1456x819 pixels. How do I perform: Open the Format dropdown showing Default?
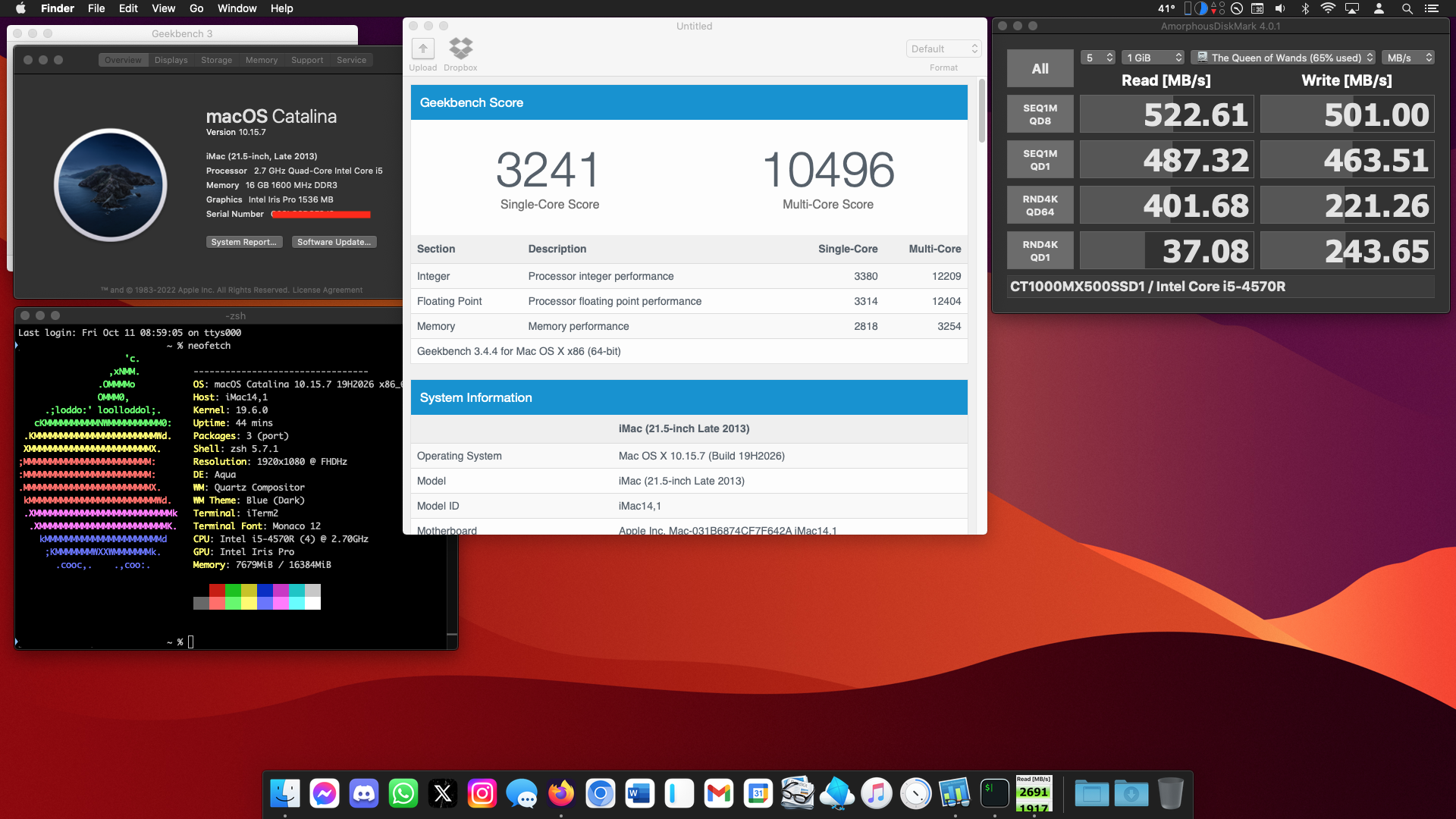tap(943, 49)
